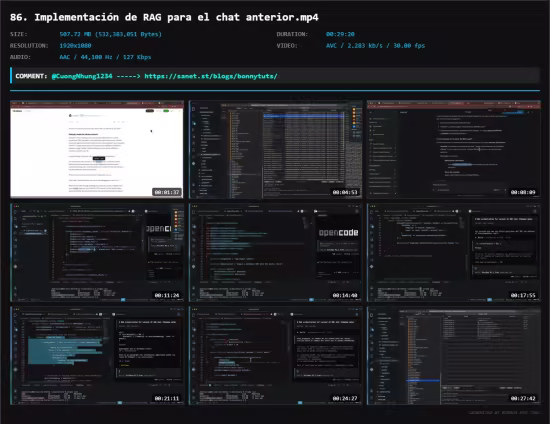The width and height of the screenshot is (550, 424).
Task: Click the video file title heading
Action: coord(164,17)
